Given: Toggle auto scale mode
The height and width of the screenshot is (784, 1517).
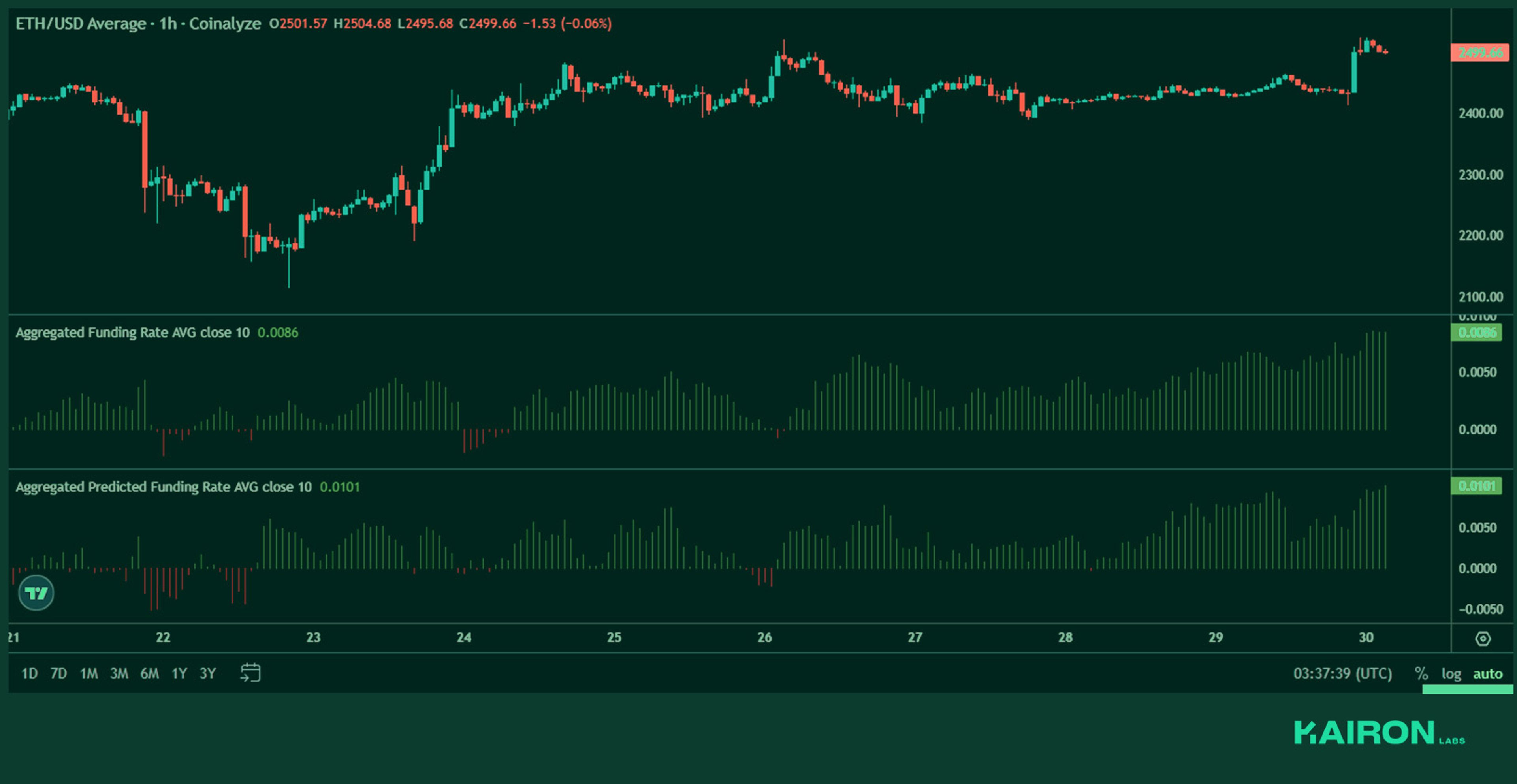Looking at the screenshot, I should click(1487, 673).
